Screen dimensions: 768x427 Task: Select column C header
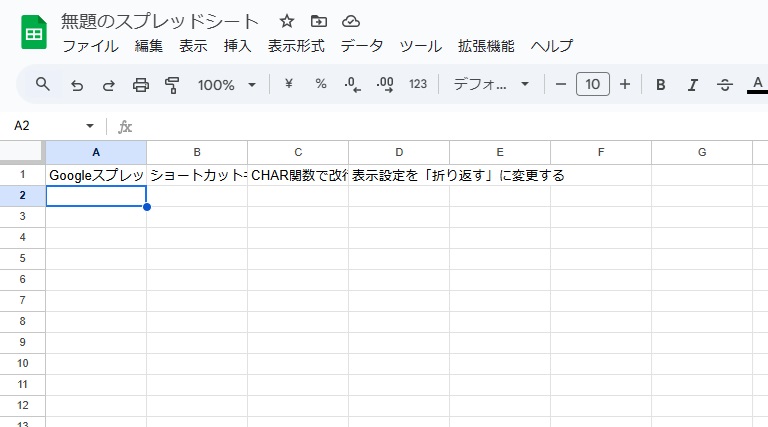[298, 152]
